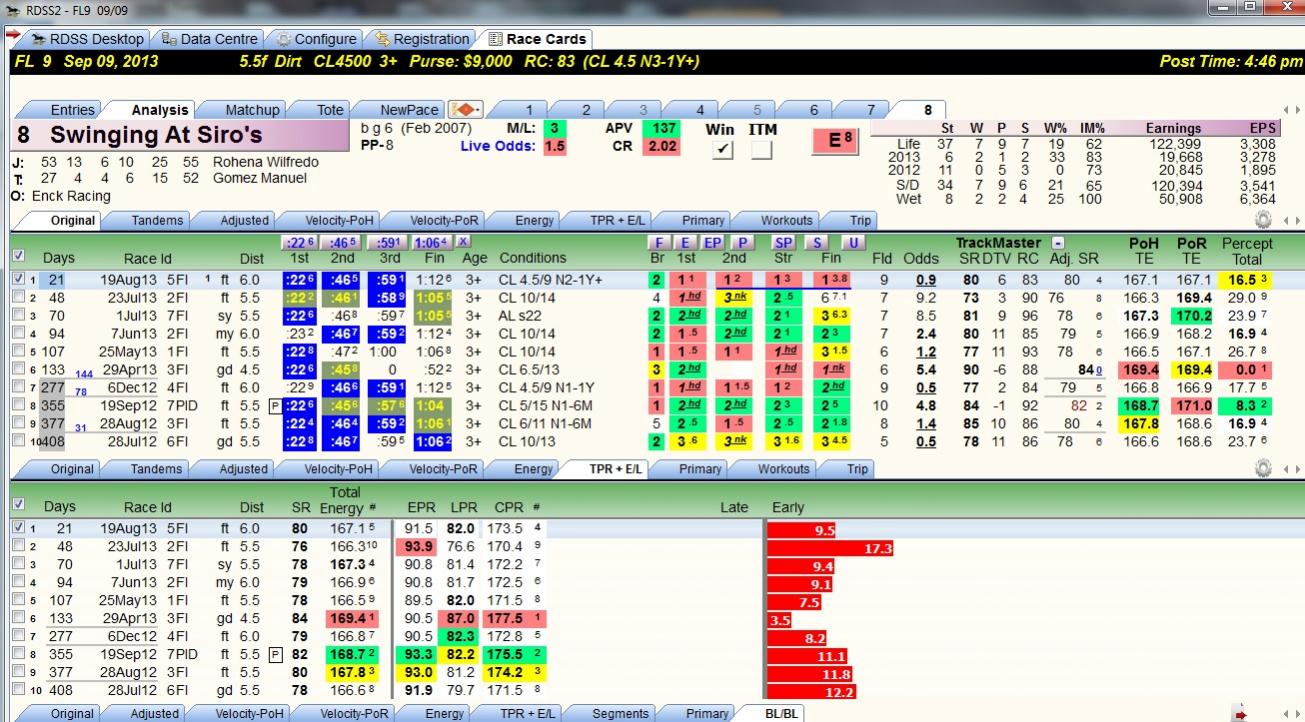Check upper row 19Sep12 7PID race checkbox
The height and width of the screenshot is (722, 1305).
click(x=18, y=406)
